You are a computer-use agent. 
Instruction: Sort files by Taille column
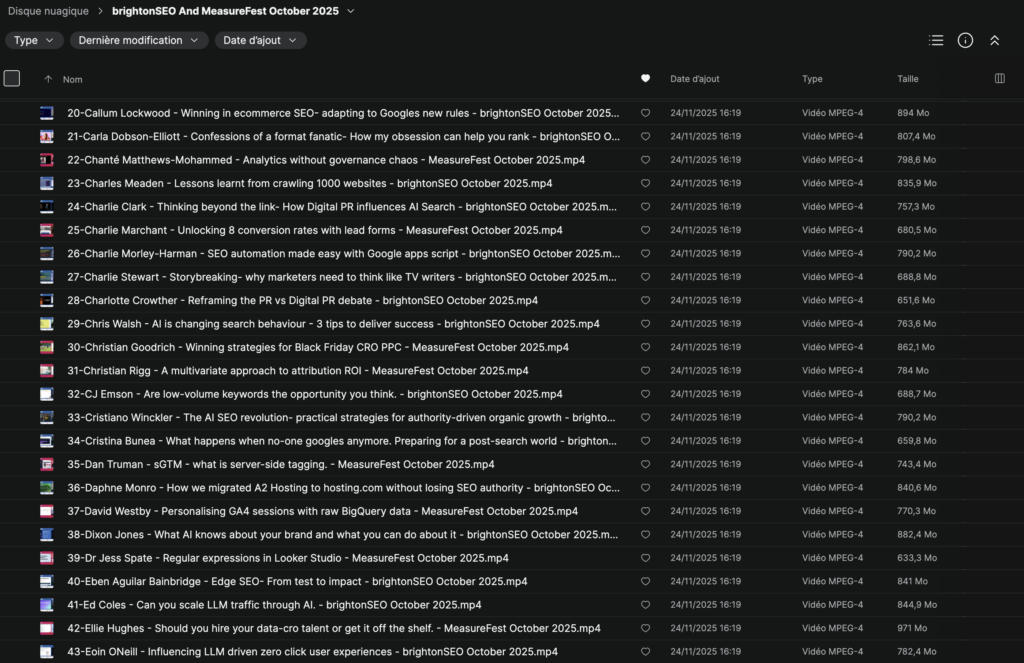pyautogui.click(x=907, y=79)
